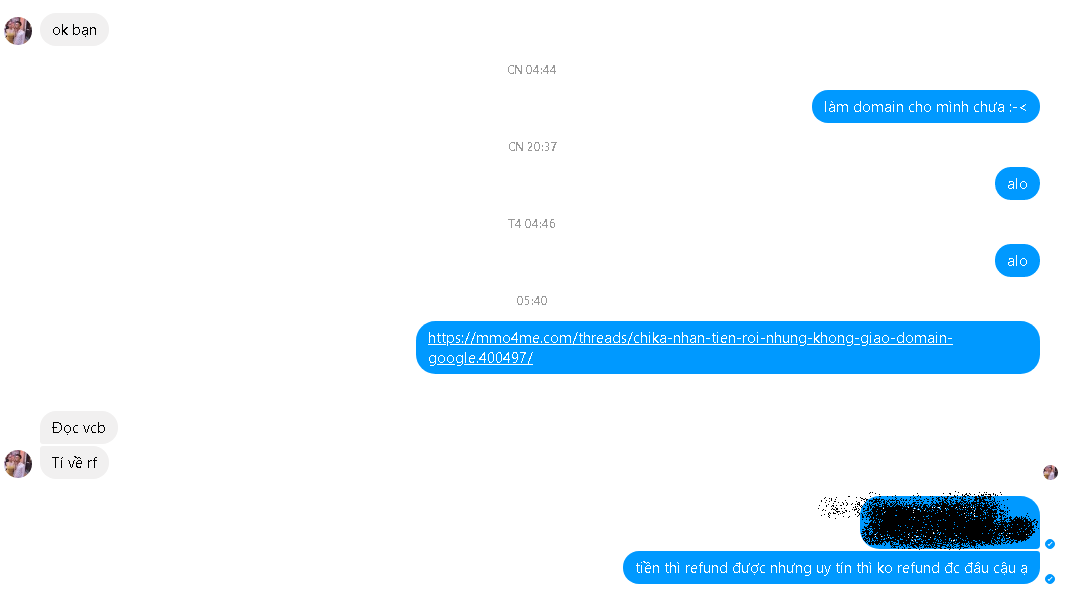
Task: Click the redacted blue message bubble
Action: pyautogui.click(x=950, y=522)
